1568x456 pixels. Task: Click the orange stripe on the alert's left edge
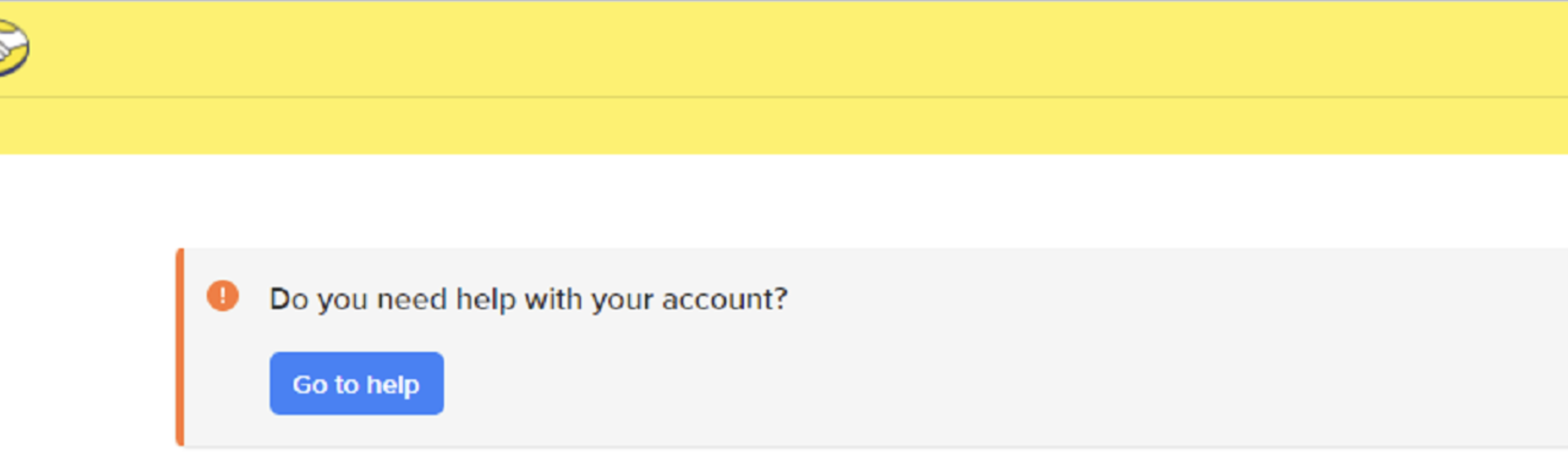tap(179, 346)
